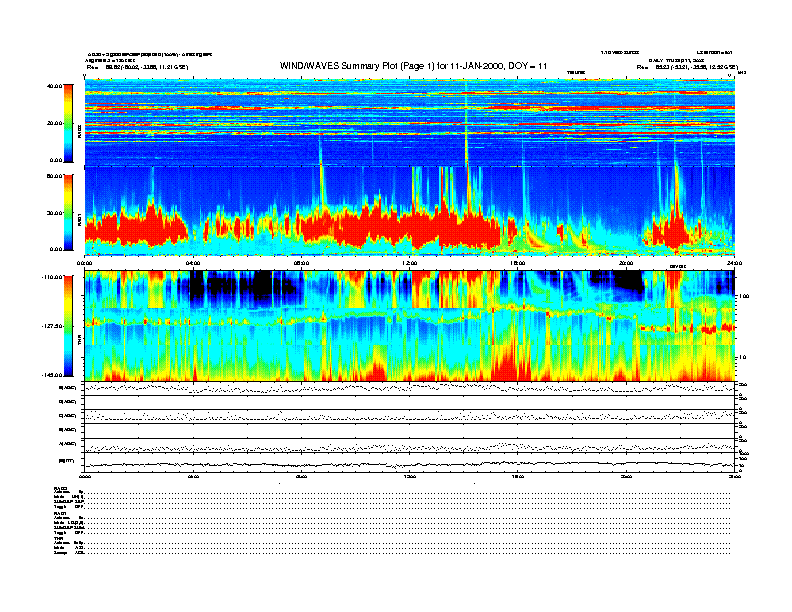Viewport: 792px width, 612px height.
Task: Click the 04:00 tick label under RAD1 panel
Action: click(193, 263)
